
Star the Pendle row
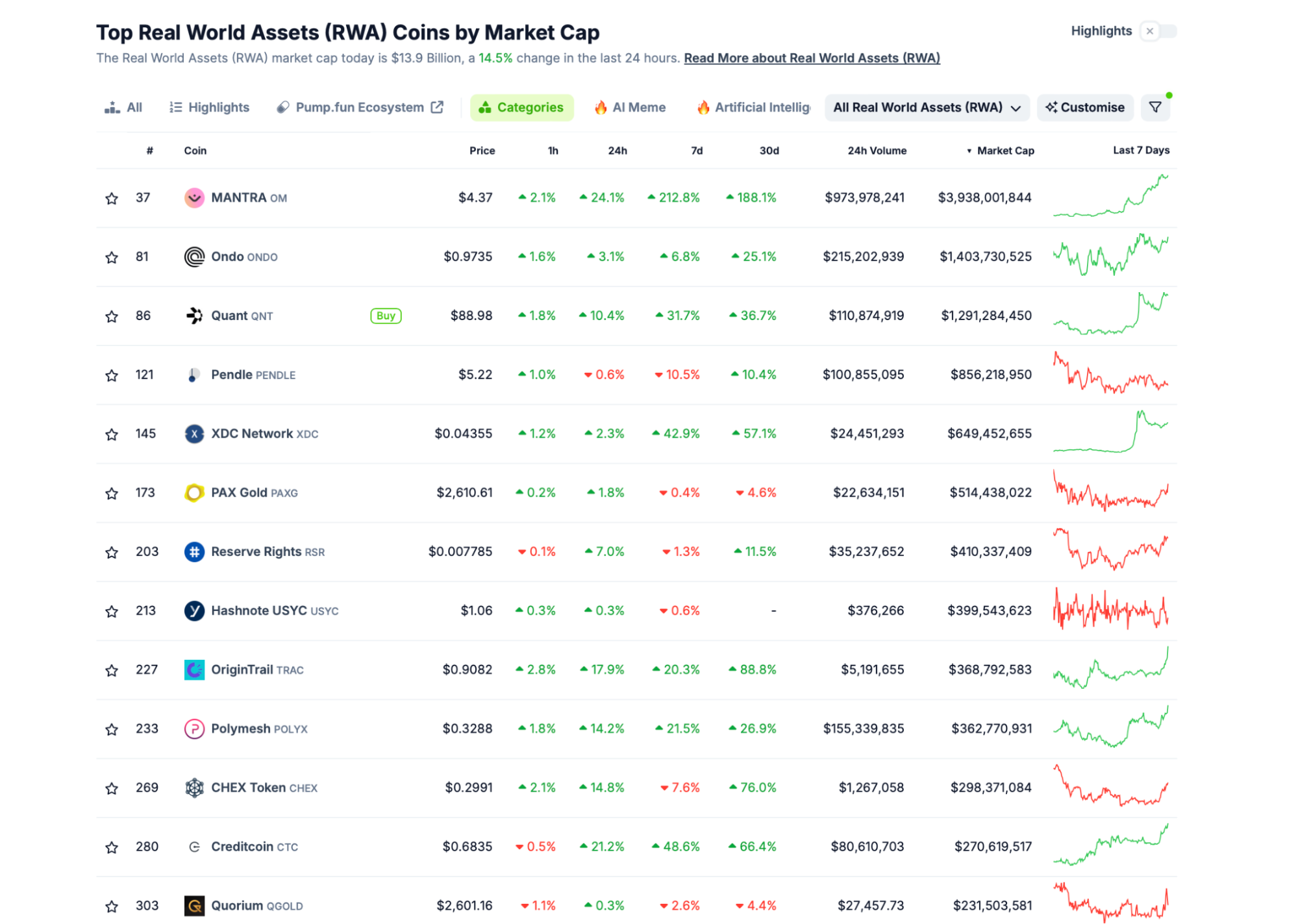click(112, 375)
